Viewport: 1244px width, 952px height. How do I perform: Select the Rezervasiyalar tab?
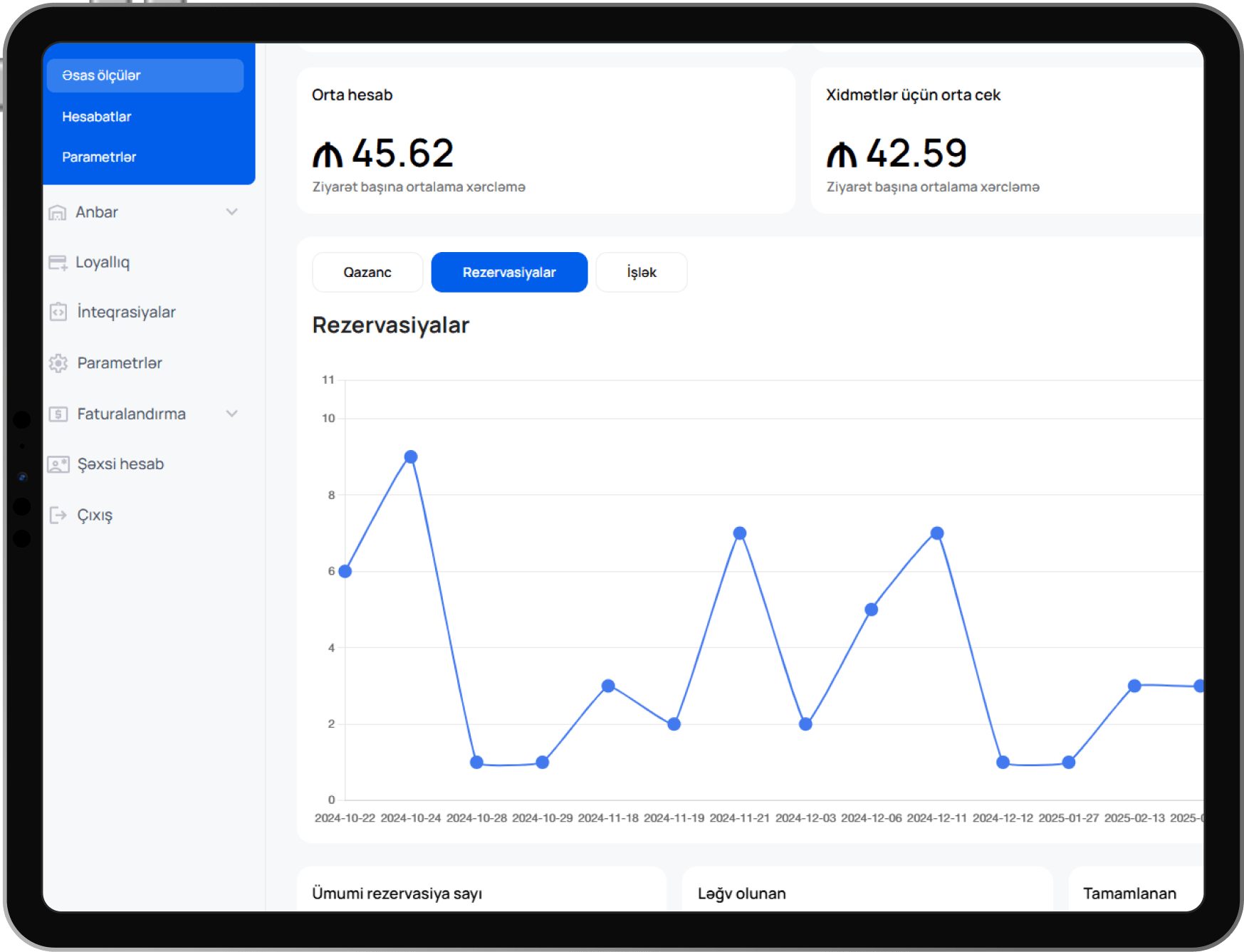[x=509, y=272]
